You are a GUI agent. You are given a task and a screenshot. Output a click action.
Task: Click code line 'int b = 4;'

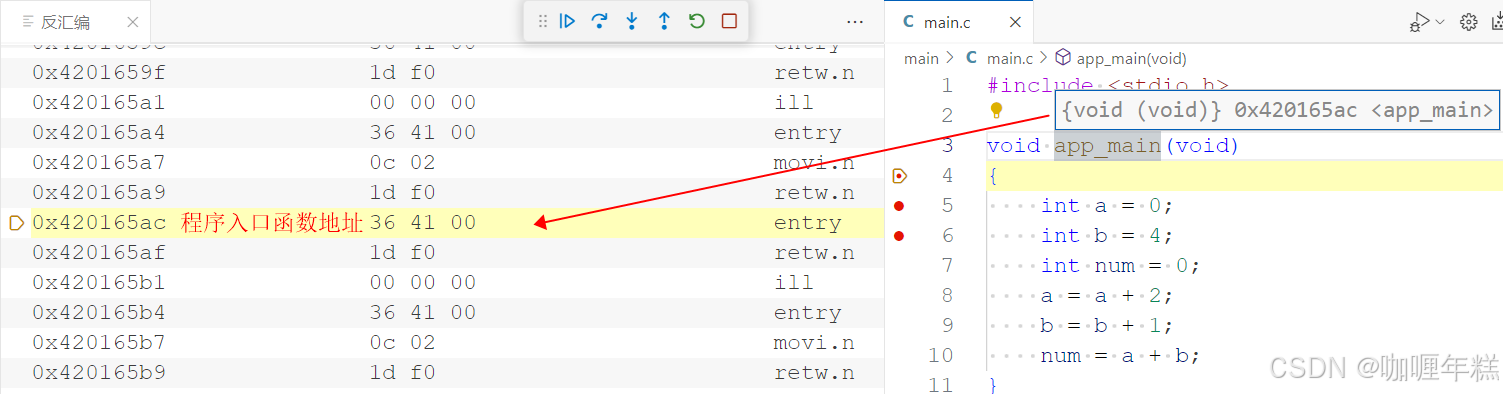pos(1106,236)
